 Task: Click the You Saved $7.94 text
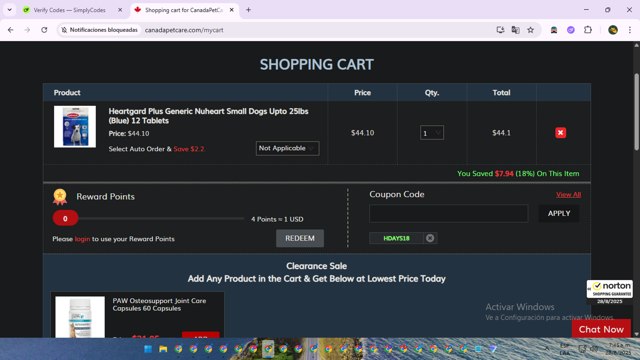pos(518,173)
